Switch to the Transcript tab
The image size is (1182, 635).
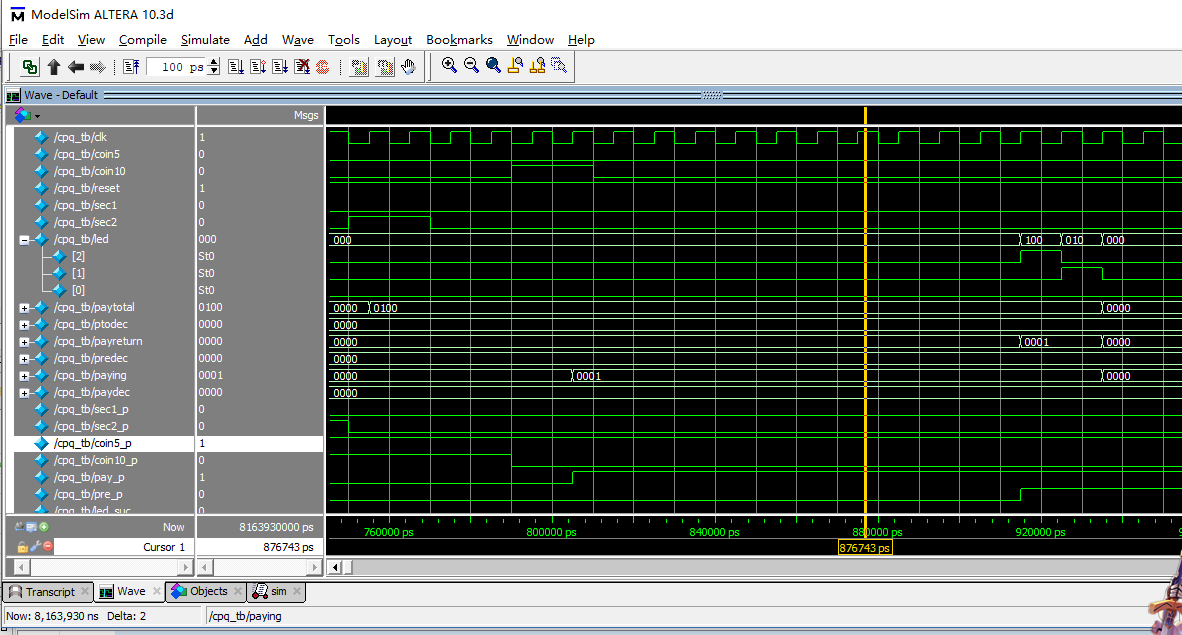pyautogui.click(x=50, y=592)
